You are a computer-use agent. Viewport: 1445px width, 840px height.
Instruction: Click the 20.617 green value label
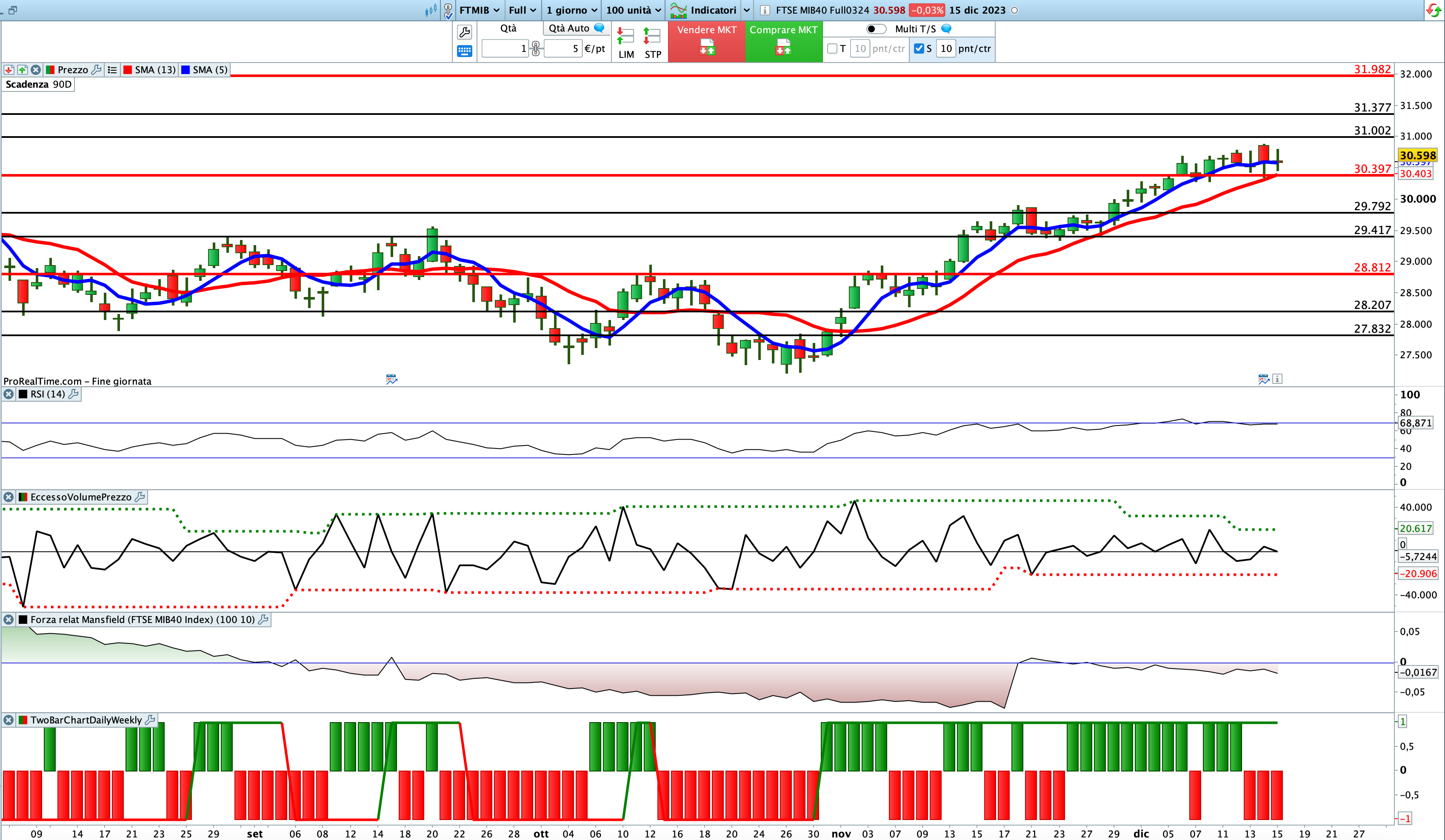[x=1415, y=529]
